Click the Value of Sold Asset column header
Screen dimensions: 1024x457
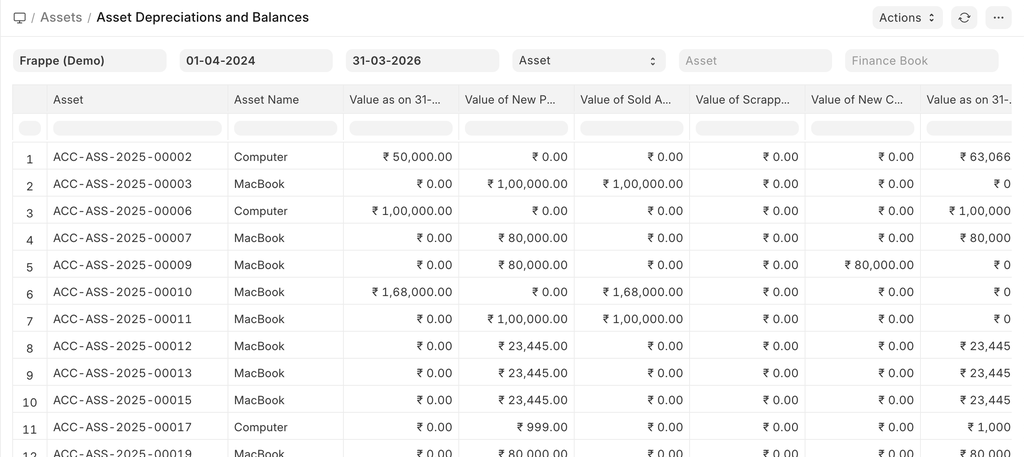[631, 100]
